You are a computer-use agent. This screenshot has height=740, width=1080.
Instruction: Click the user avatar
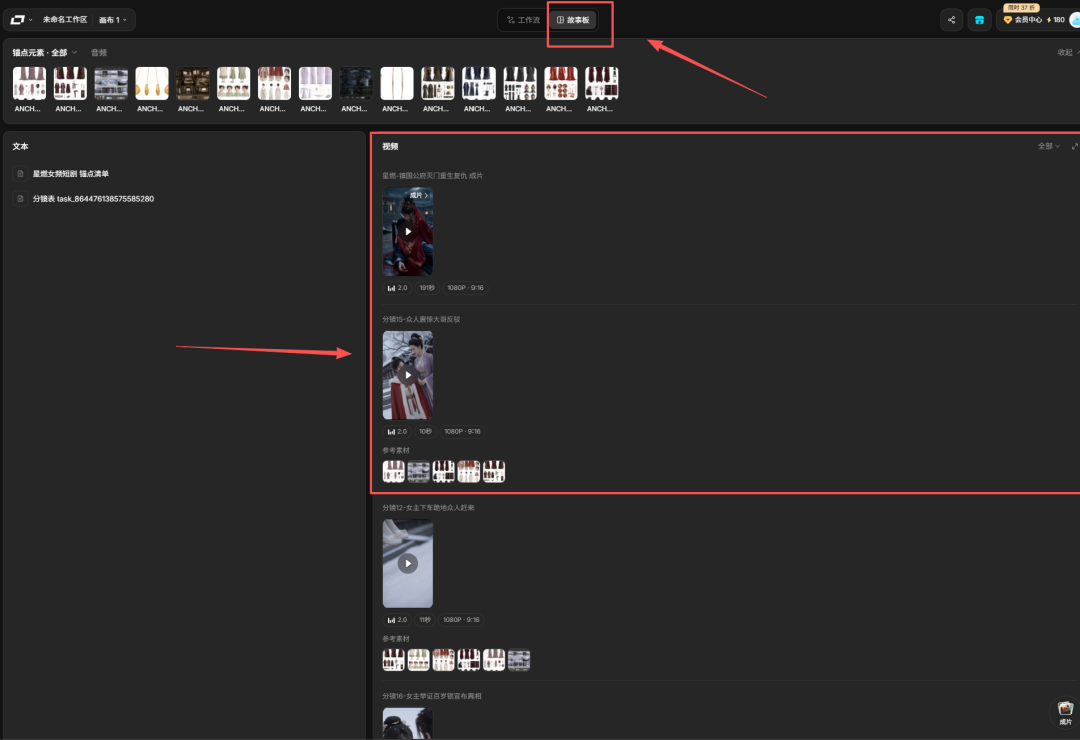(1074, 20)
